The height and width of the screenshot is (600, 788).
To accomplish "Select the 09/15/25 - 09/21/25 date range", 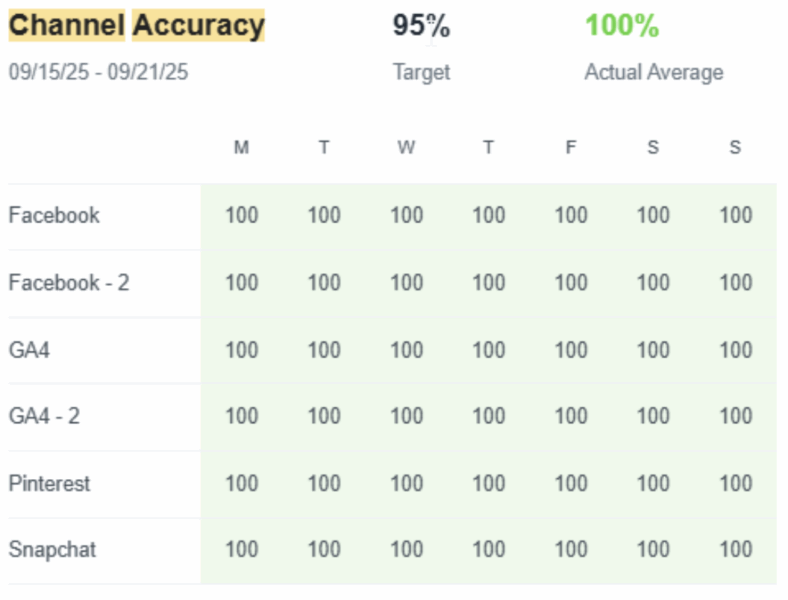I will (x=98, y=72).
